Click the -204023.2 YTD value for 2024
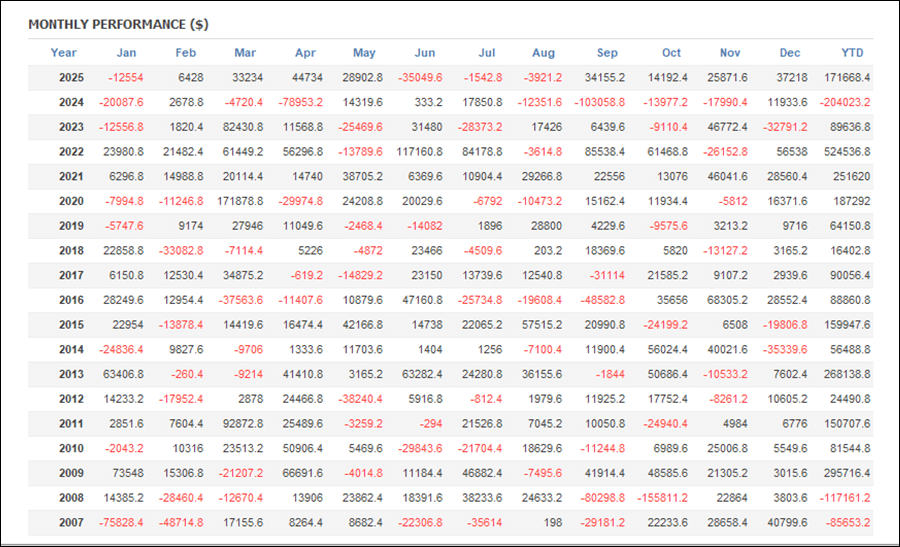This screenshot has height=547, width=900. (x=842, y=103)
